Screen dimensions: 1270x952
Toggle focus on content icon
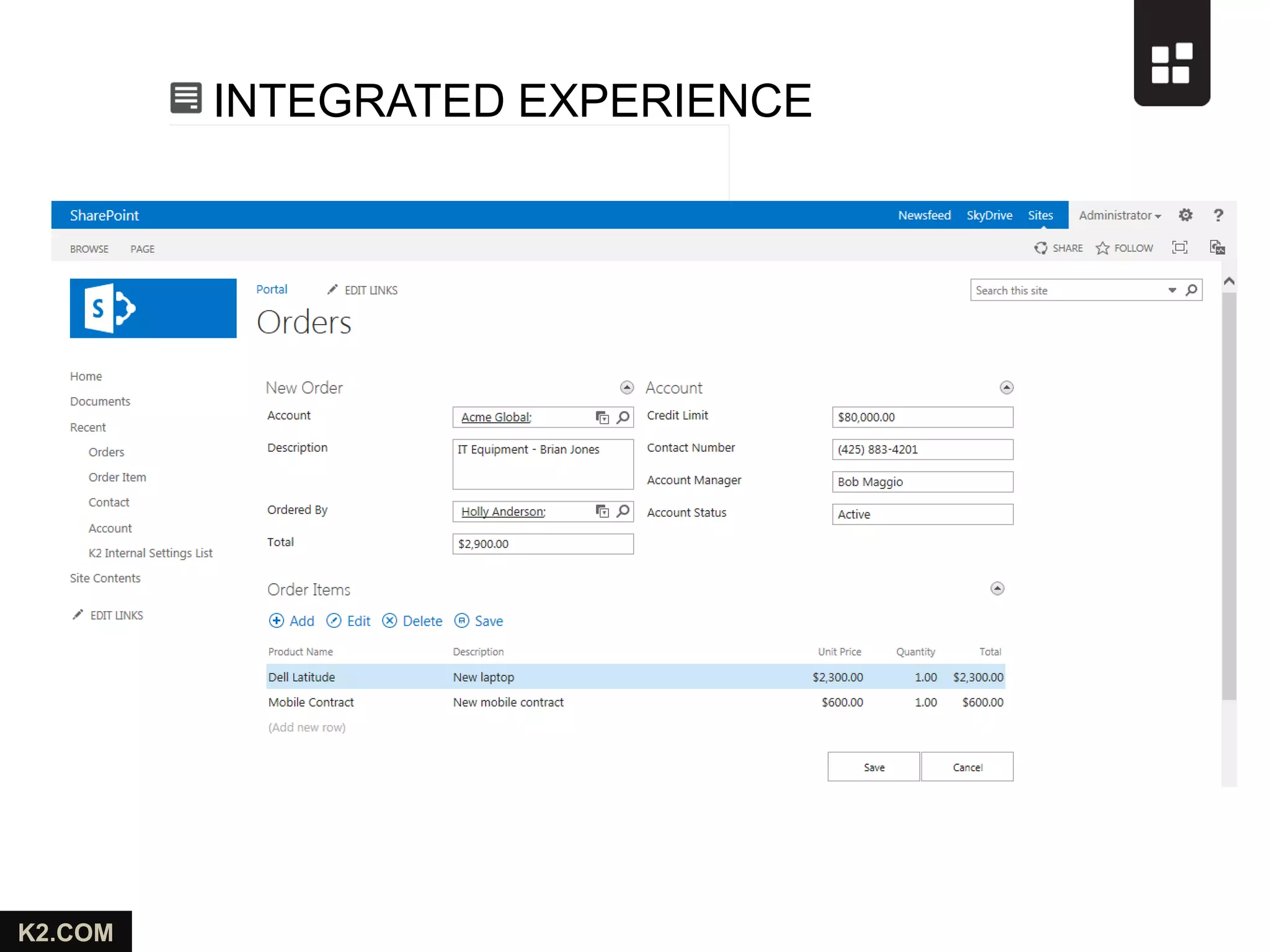click(1179, 247)
